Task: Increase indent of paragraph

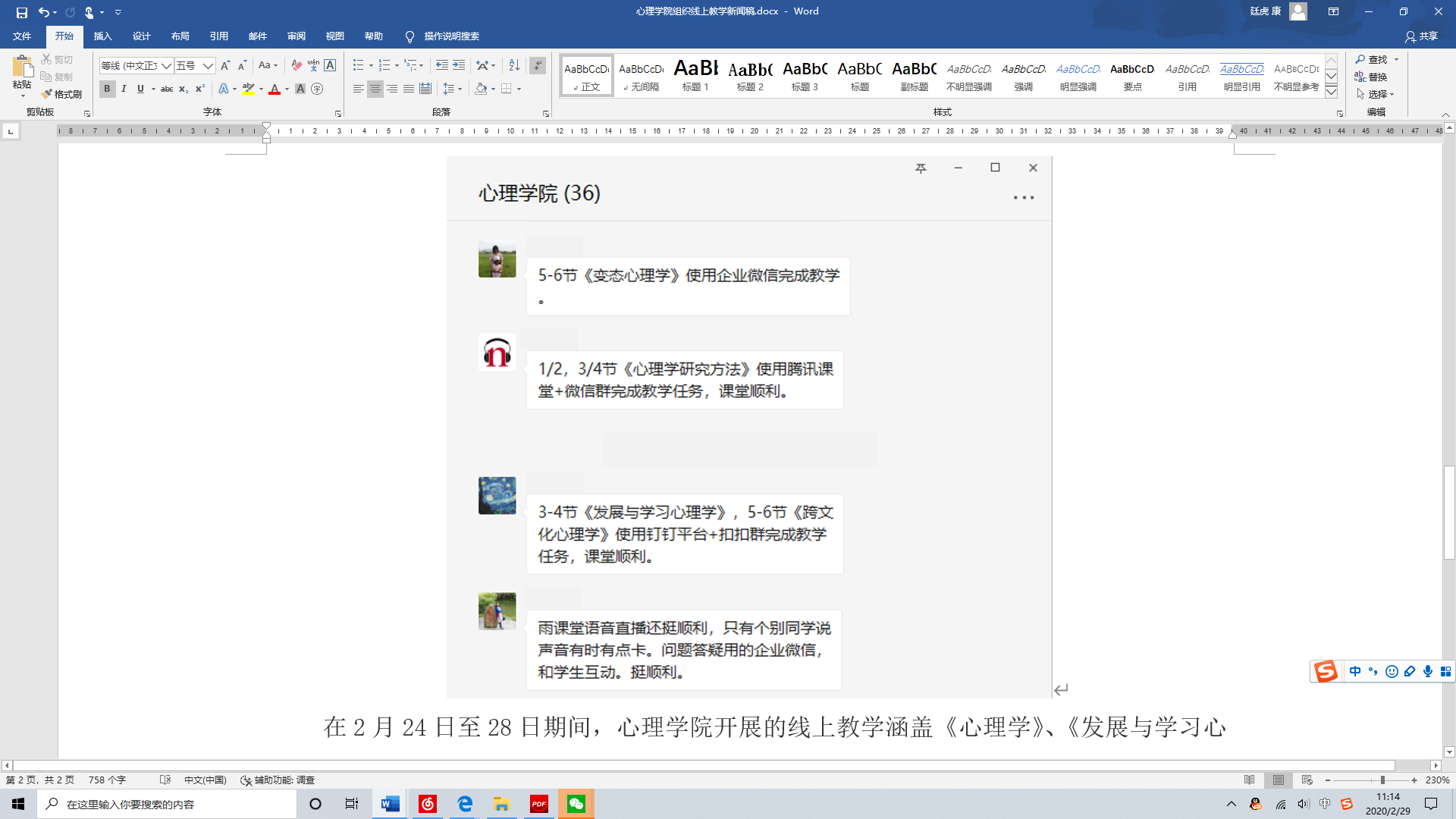Action: (459, 66)
